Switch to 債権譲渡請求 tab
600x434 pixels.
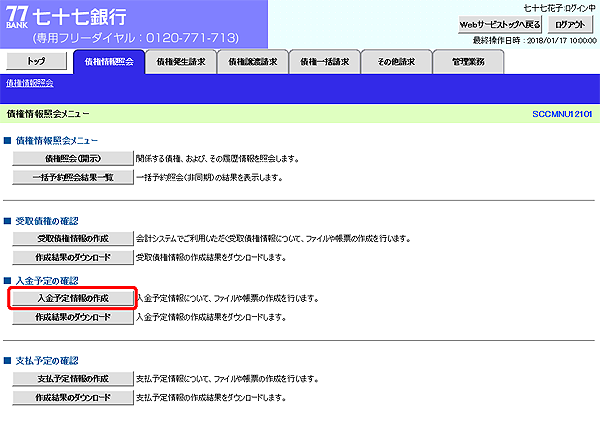click(253, 62)
